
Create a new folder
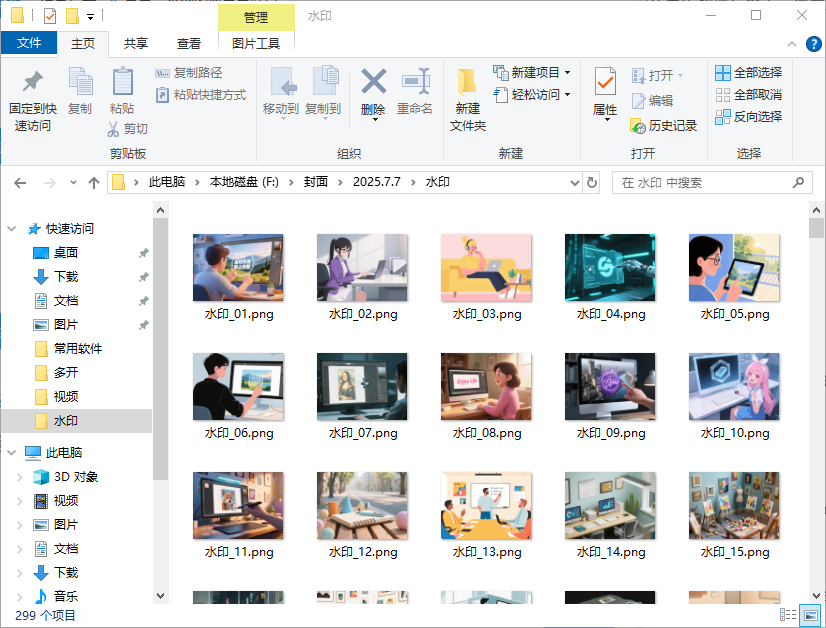click(467, 103)
